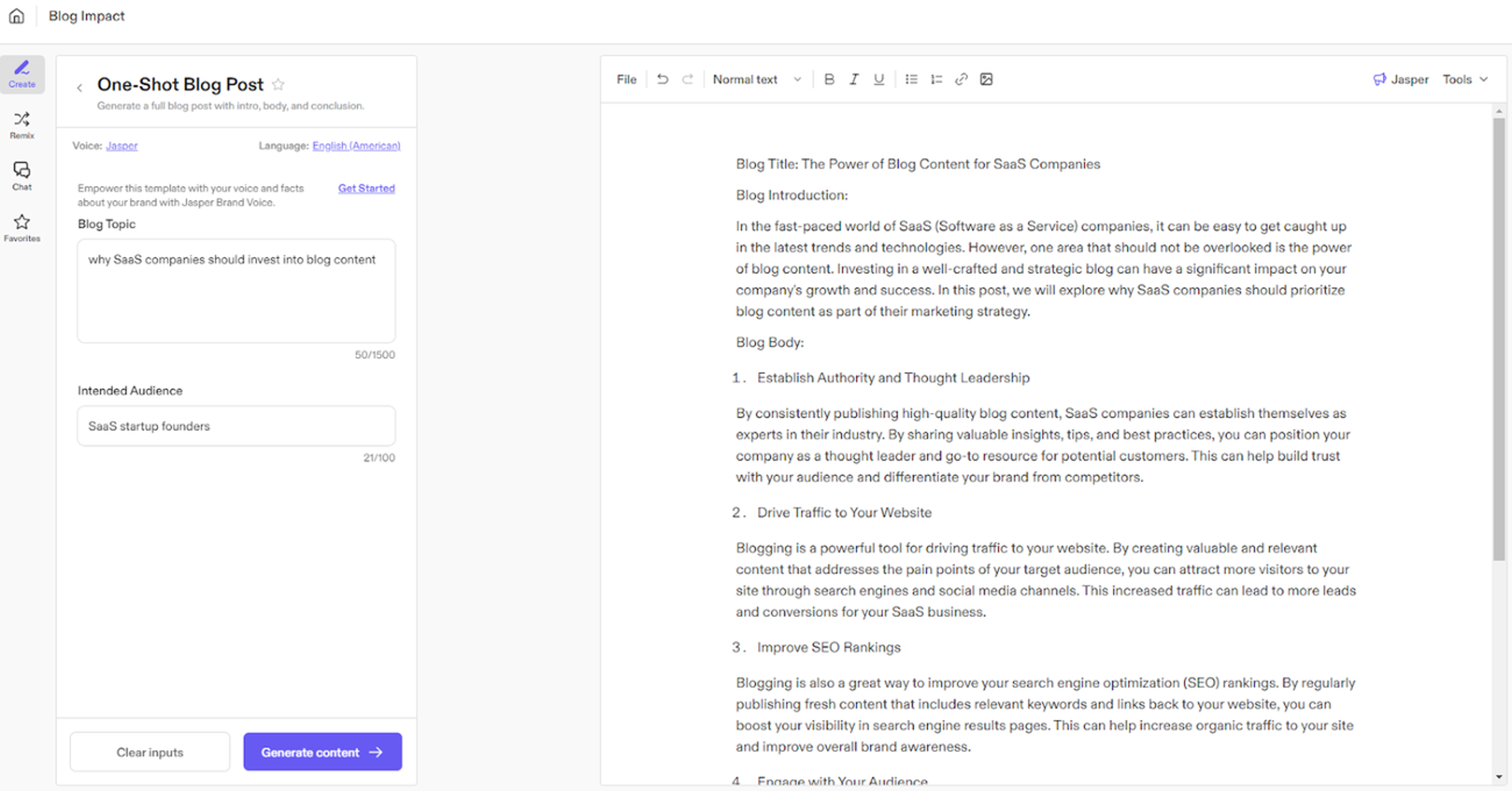Viewport: 1512px width, 791px height.
Task: Change the English (American) language setting
Action: pos(356,146)
